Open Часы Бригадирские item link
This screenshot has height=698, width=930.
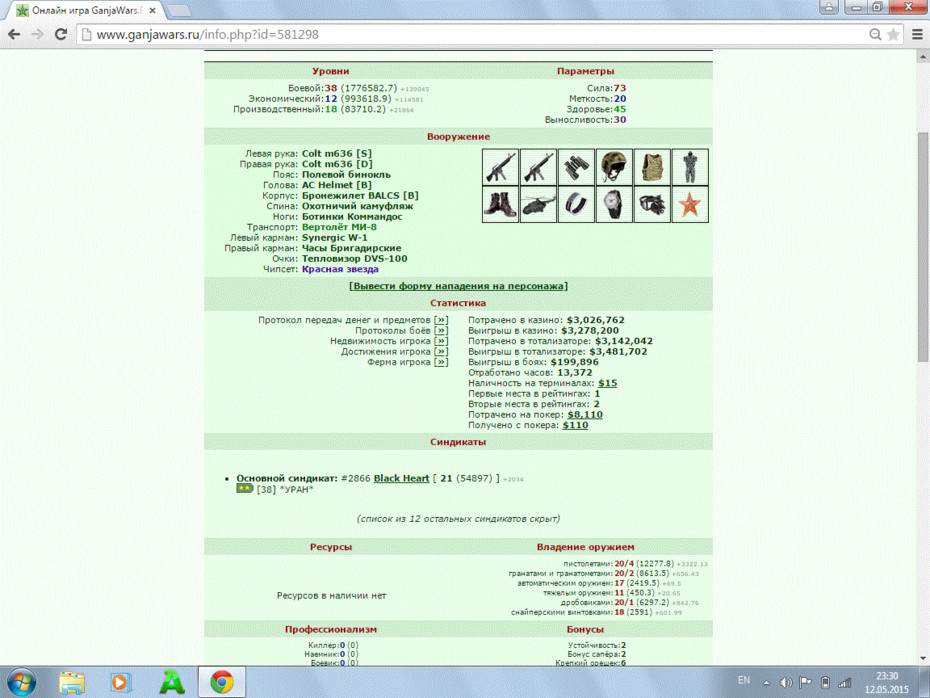[x=352, y=248]
